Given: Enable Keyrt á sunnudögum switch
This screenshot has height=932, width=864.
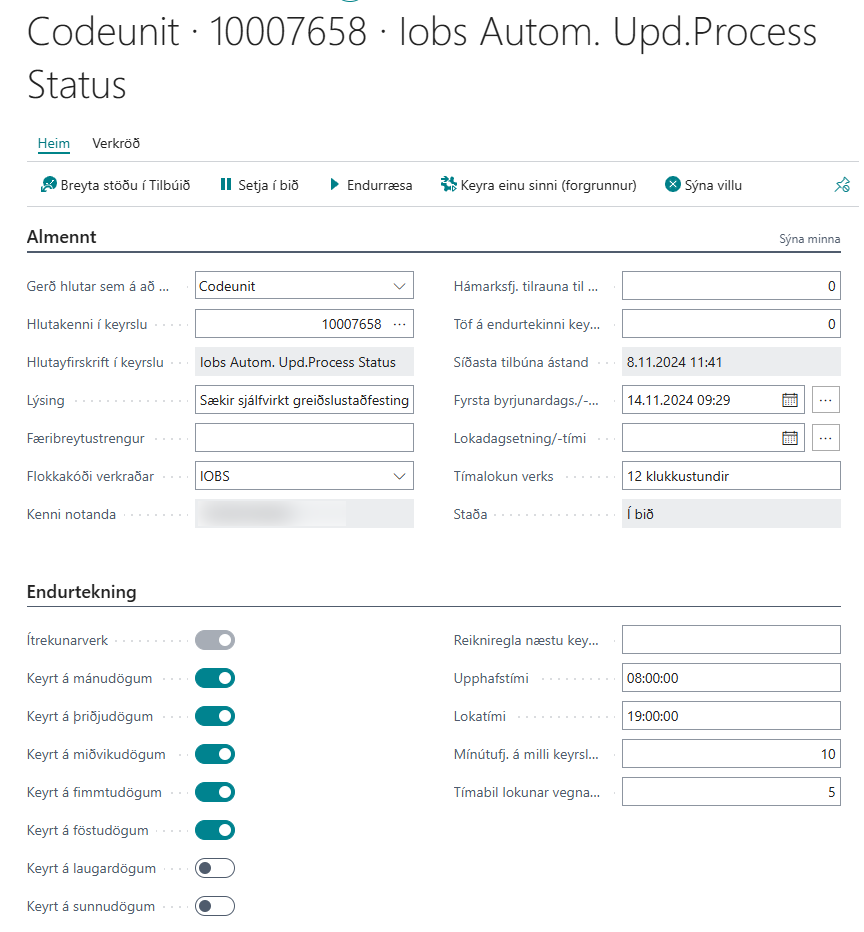Looking at the screenshot, I should coord(215,906).
